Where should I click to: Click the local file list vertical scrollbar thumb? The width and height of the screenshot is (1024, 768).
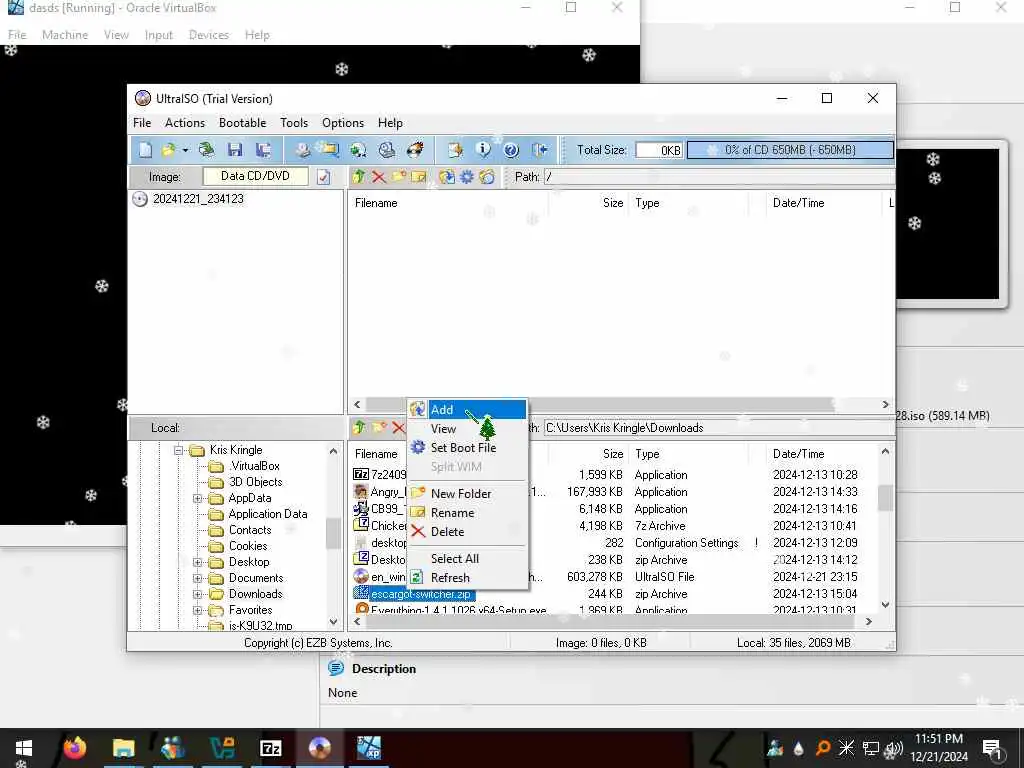885,498
